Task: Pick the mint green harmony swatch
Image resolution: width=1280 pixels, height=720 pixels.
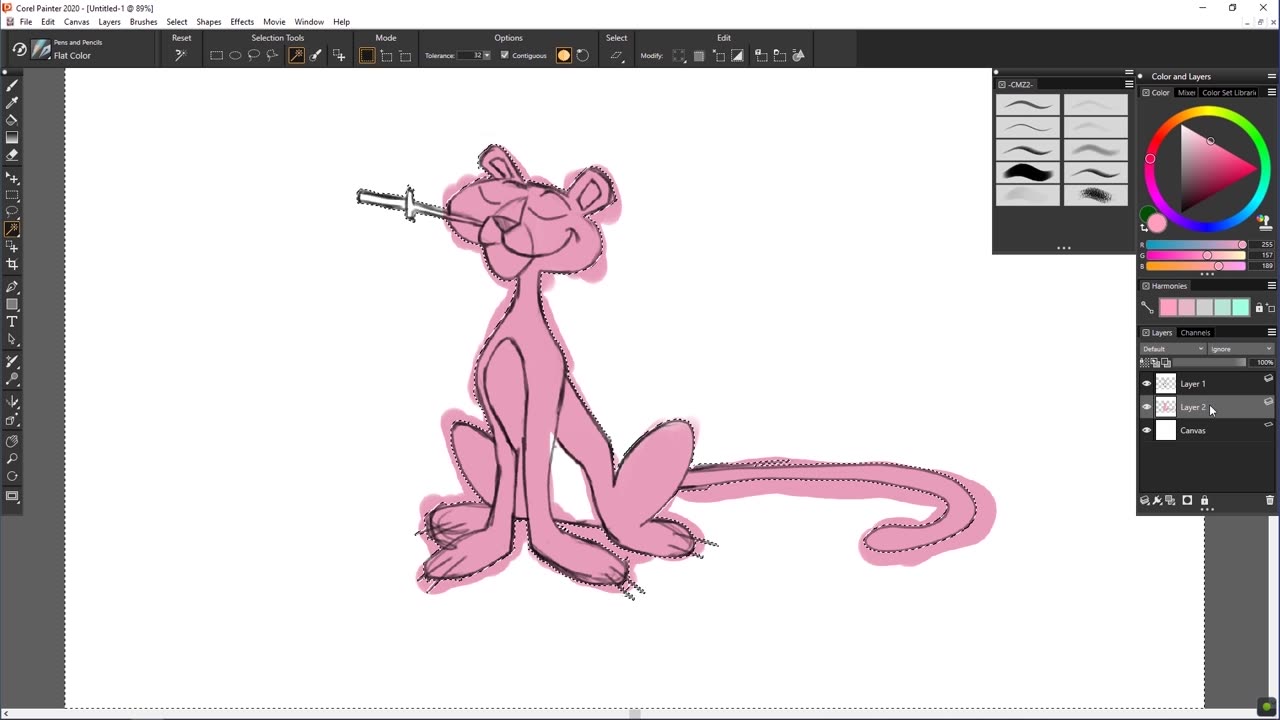Action: click(x=1241, y=307)
